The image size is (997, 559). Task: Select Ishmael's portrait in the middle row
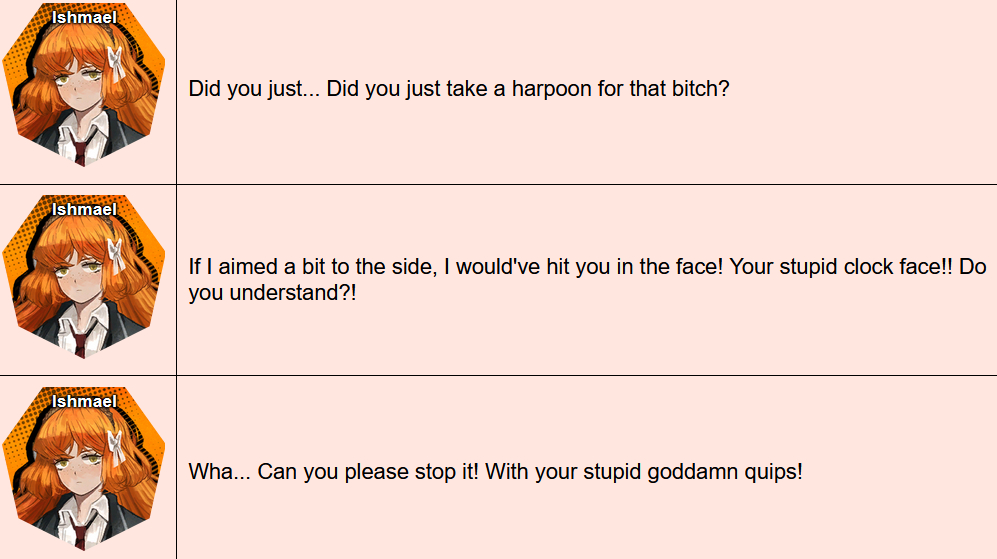(x=84, y=277)
